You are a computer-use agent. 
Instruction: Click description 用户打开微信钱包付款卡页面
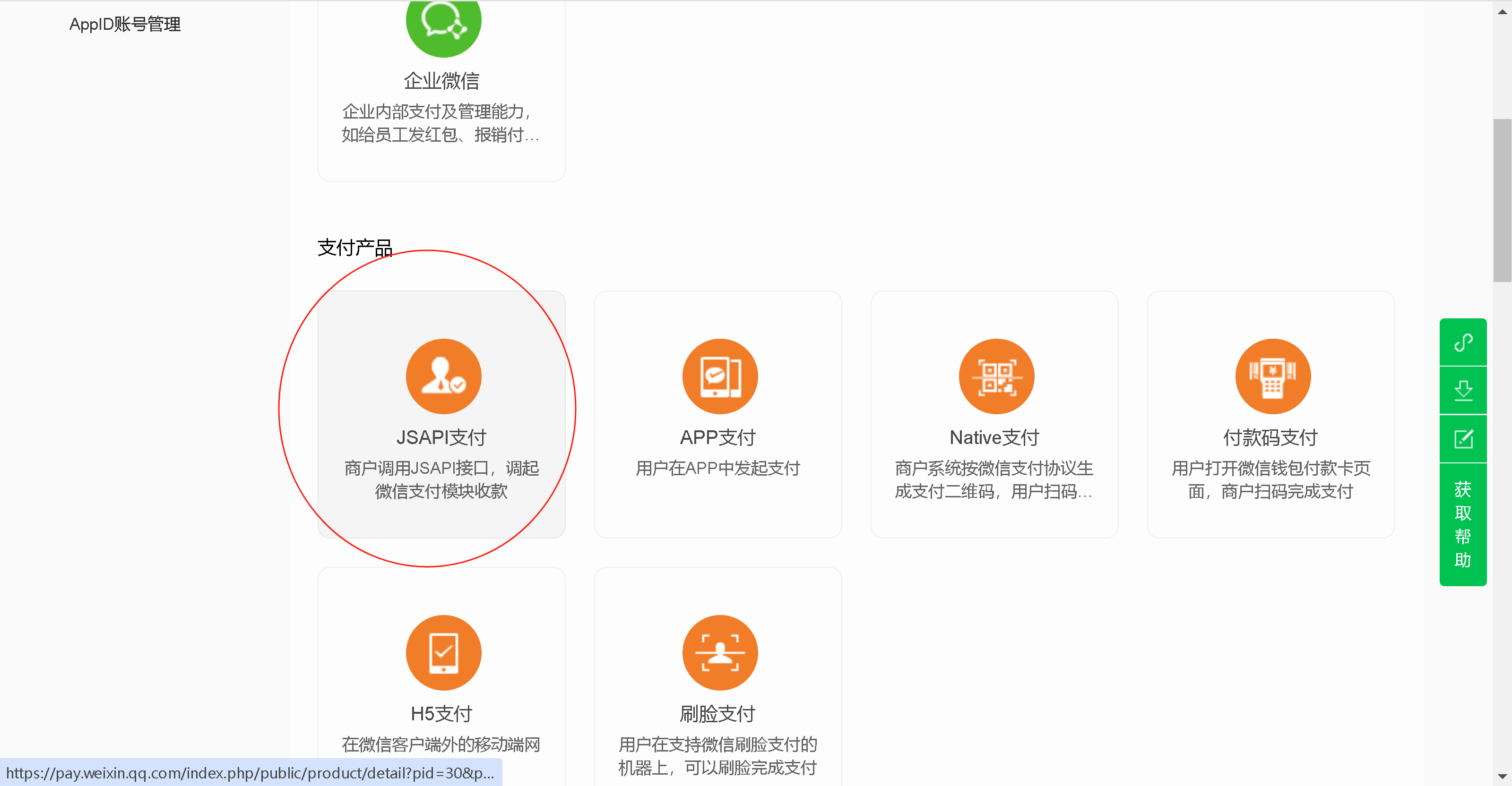pyautogui.click(x=1271, y=479)
